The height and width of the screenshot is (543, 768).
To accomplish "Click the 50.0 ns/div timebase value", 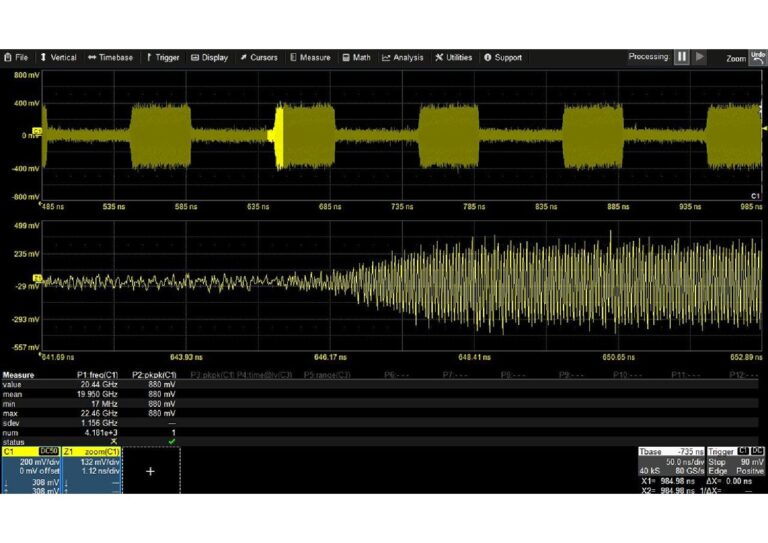I will (685, 462).
